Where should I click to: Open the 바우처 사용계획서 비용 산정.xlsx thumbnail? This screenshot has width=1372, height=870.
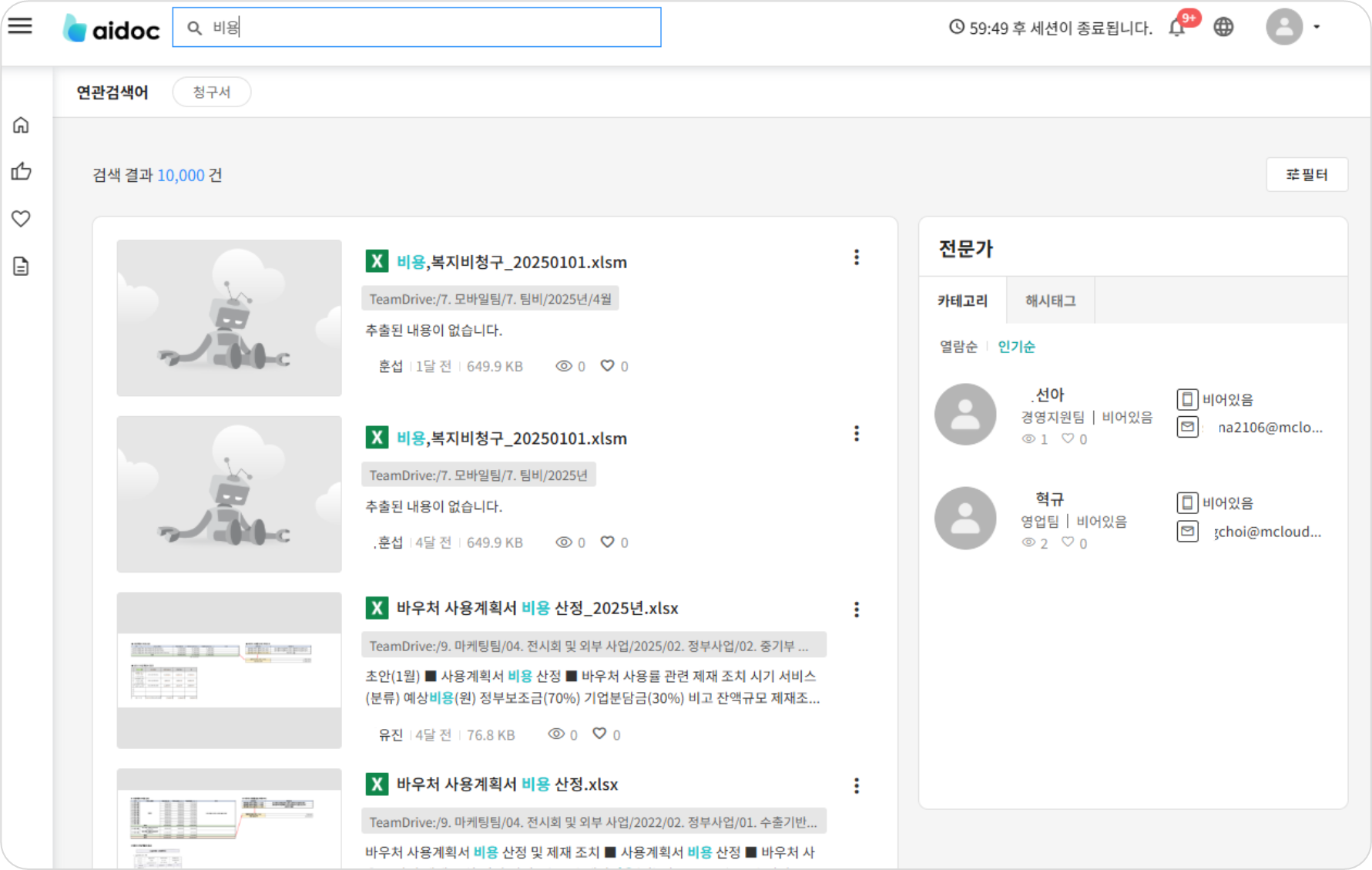[x=229, y=818]
